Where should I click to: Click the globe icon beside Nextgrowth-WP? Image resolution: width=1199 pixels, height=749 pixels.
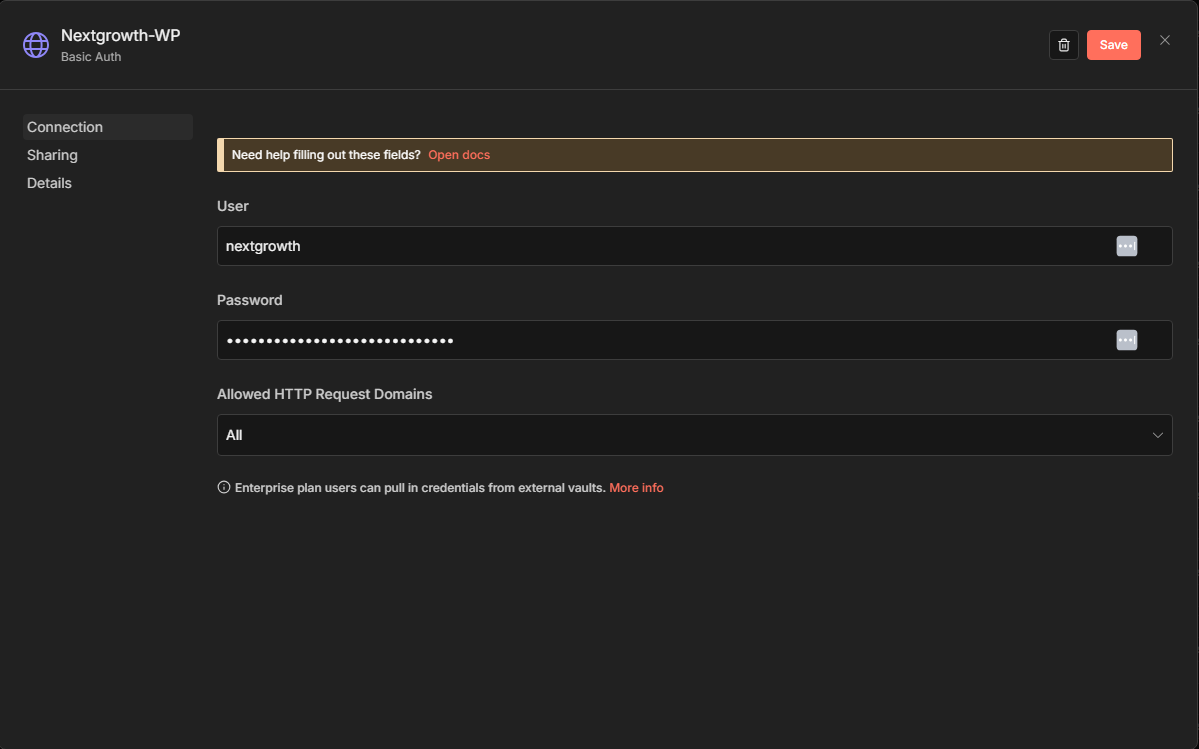tap(36, 45)
